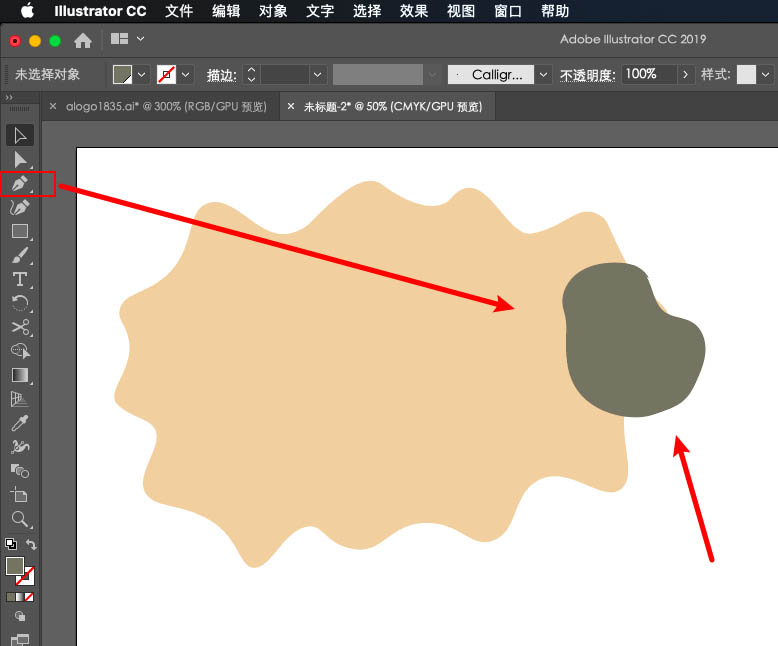This screenshot has height=646, width=778.
Task: Open the 文字 menu
Action: tap(320, 11)
